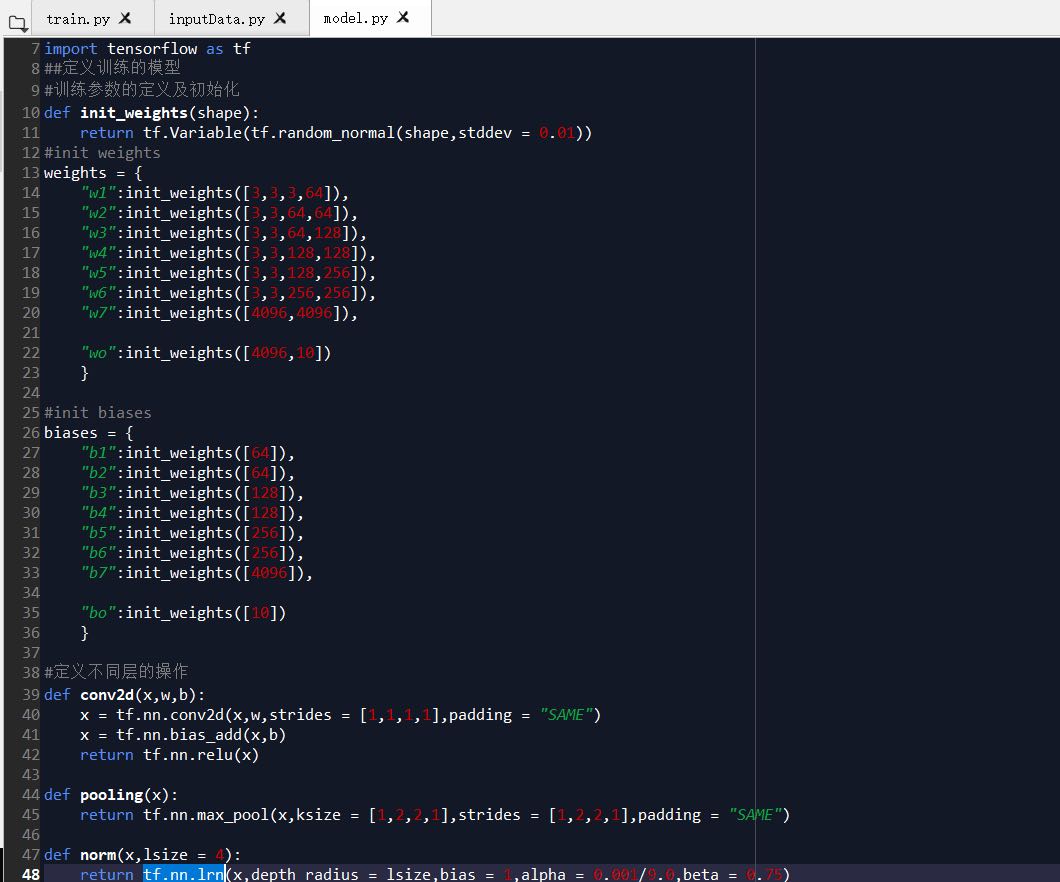Switch to the inputData.py tab

tap(216, 19)
